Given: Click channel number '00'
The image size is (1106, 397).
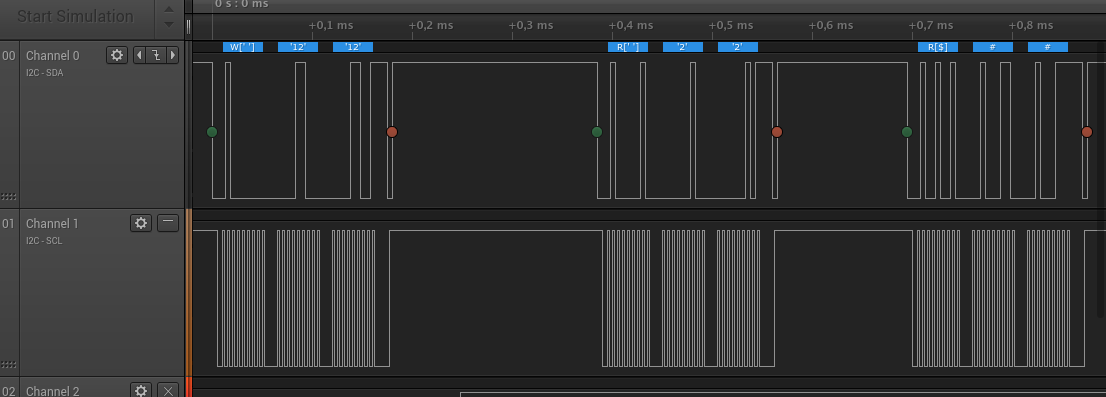Looking at the screenshot, I should (x=8, y=55).
